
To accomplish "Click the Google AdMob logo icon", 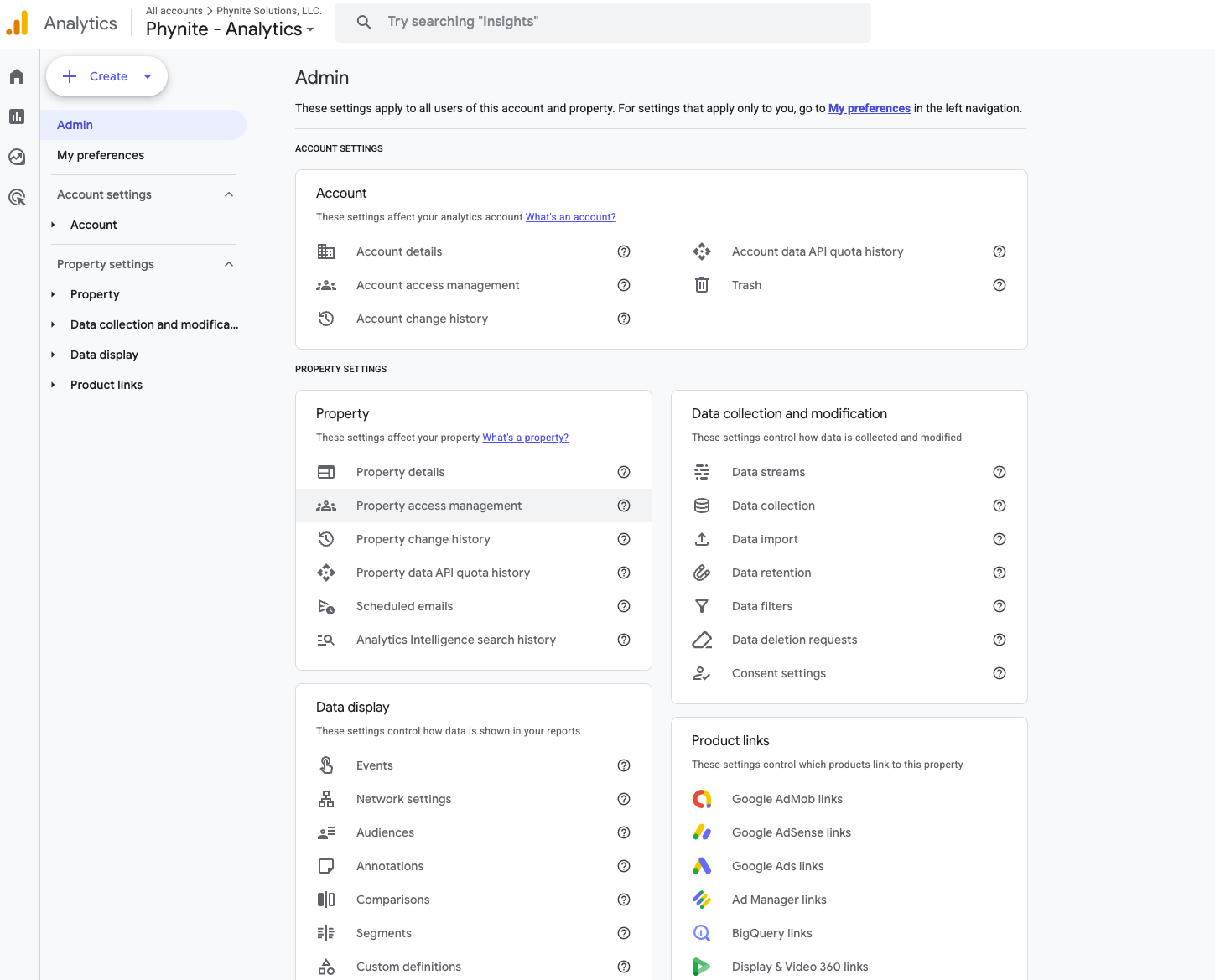I will pos(702,799).
